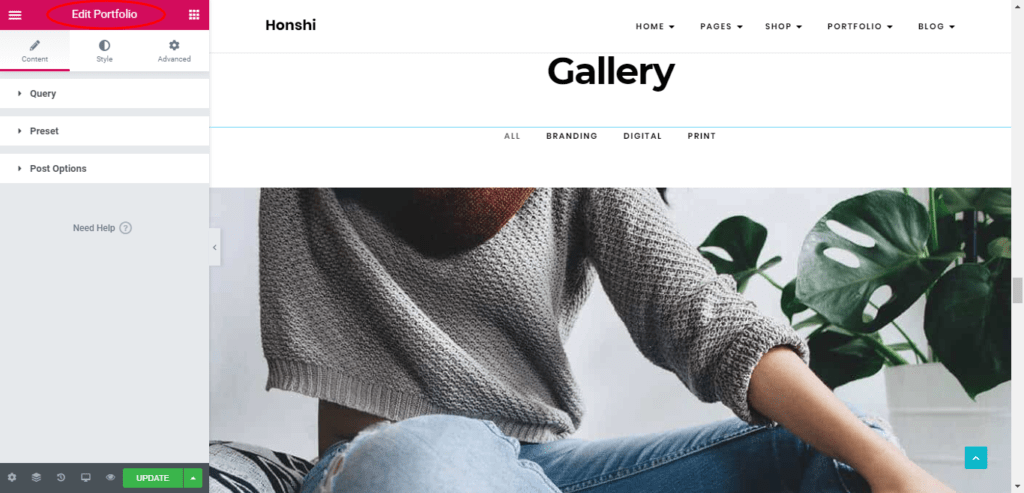
Task: Switch to the Advanced tab
Action: tap(174, 51)
